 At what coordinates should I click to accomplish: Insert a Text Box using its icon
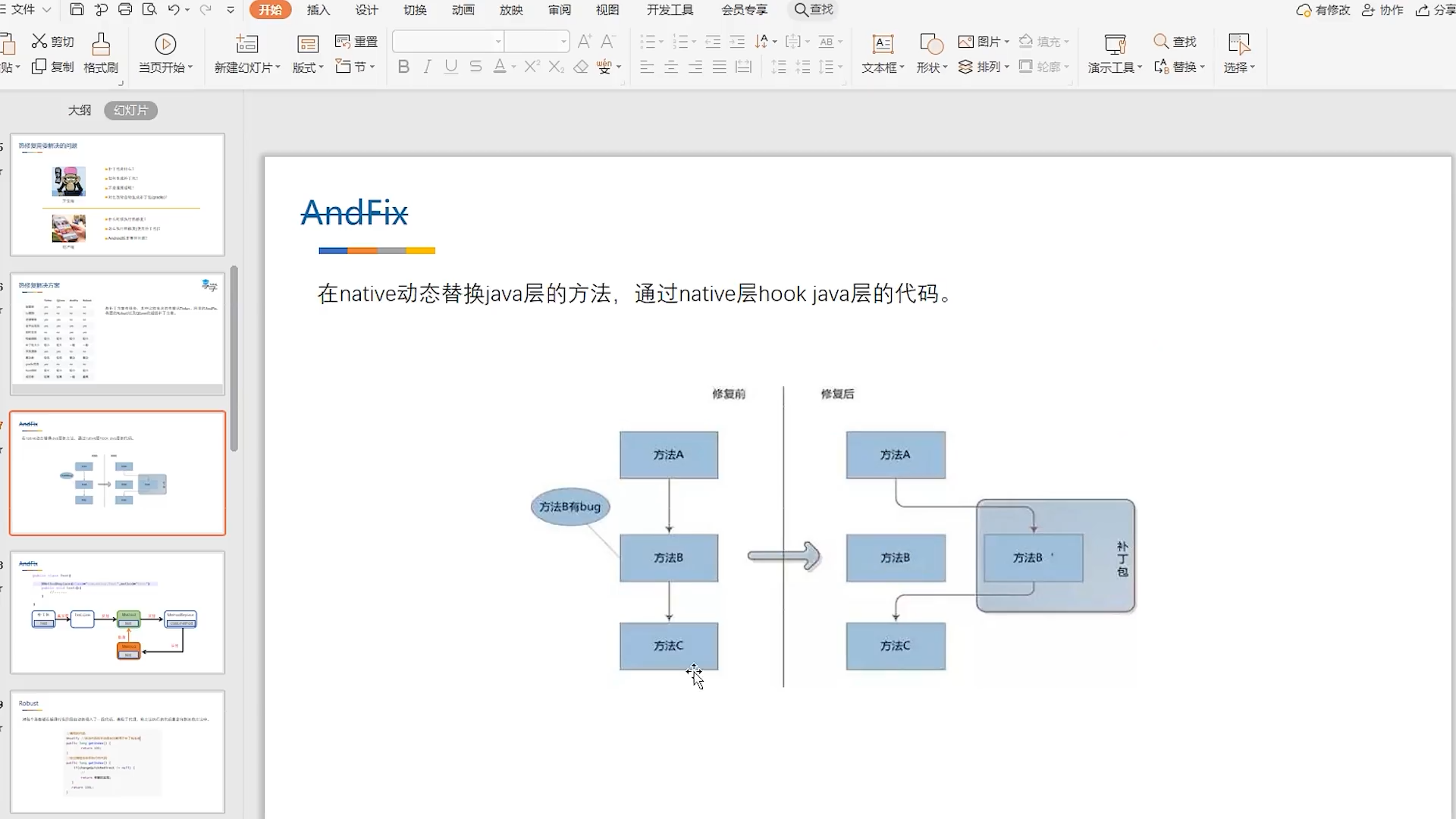pos(883,44)
